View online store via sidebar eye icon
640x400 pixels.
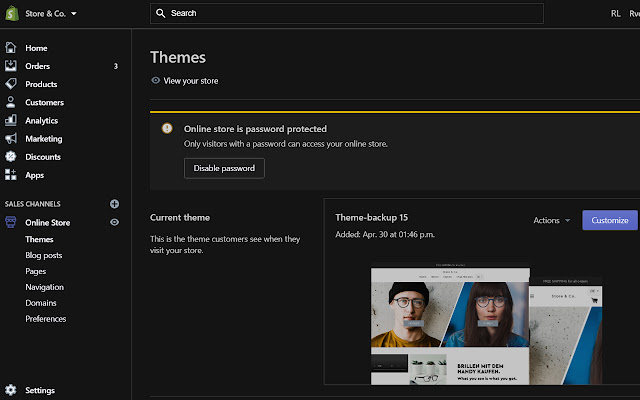115,222
